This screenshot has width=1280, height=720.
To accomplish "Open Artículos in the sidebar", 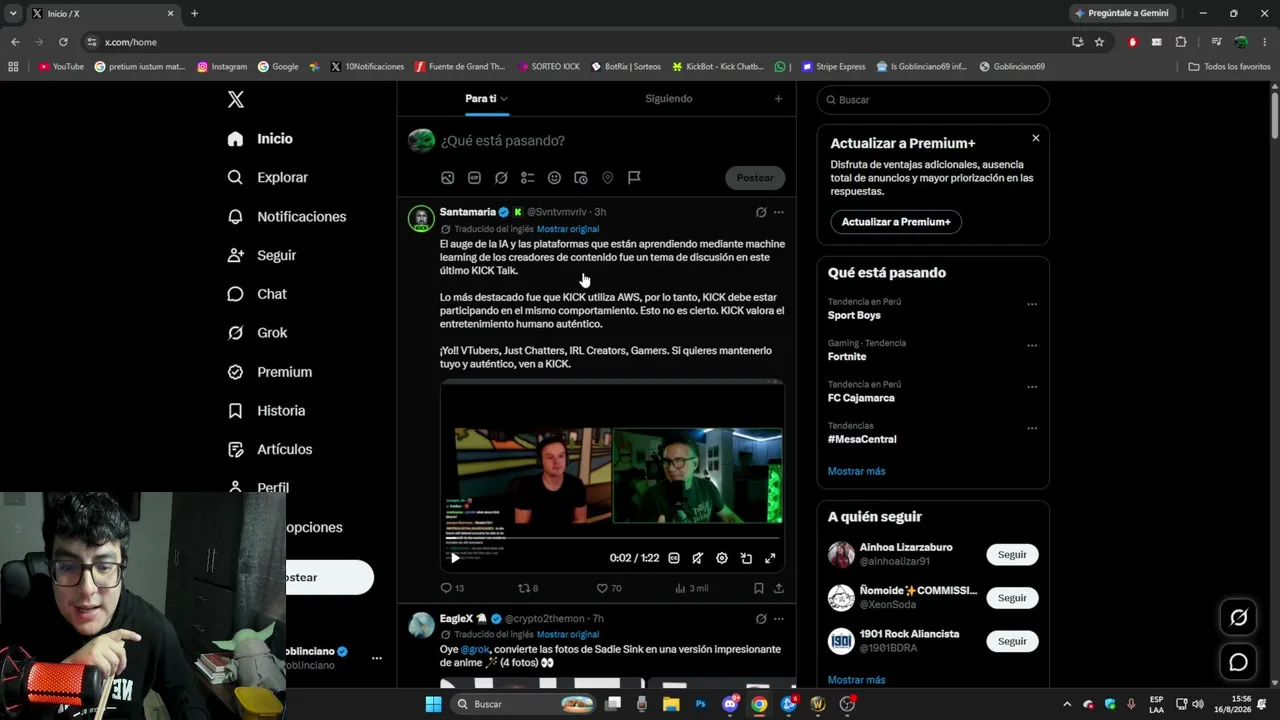I will [270, 449].
